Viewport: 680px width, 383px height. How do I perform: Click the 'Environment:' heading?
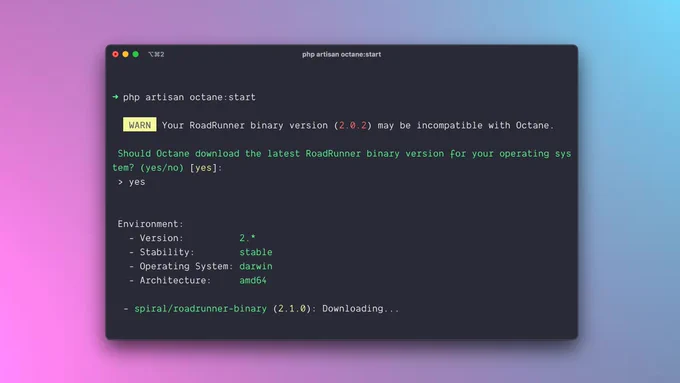150,224
